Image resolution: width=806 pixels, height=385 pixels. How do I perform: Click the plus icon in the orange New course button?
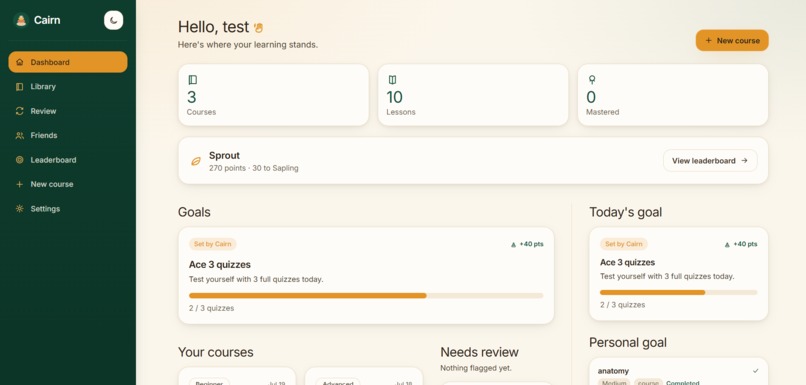click(x=708, y=40)
